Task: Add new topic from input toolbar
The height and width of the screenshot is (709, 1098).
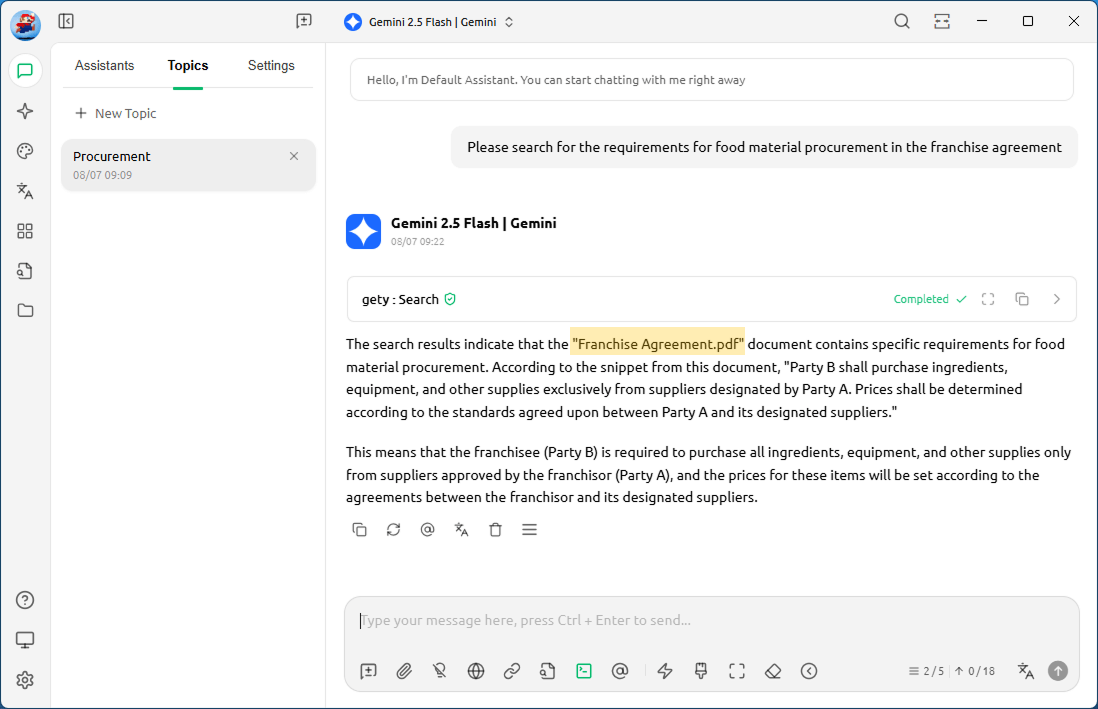Action: pyautogui.click(x=368, y=671)
